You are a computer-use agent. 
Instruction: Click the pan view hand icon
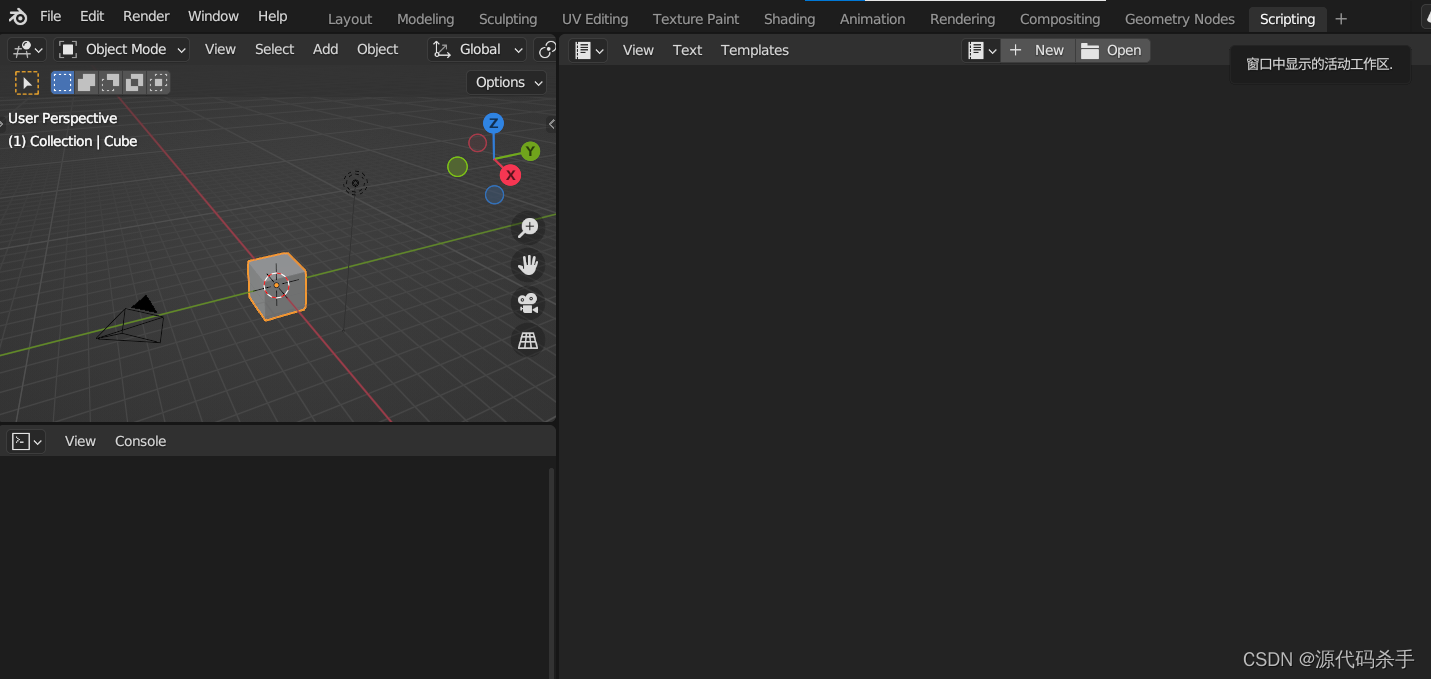pos(528,265)
